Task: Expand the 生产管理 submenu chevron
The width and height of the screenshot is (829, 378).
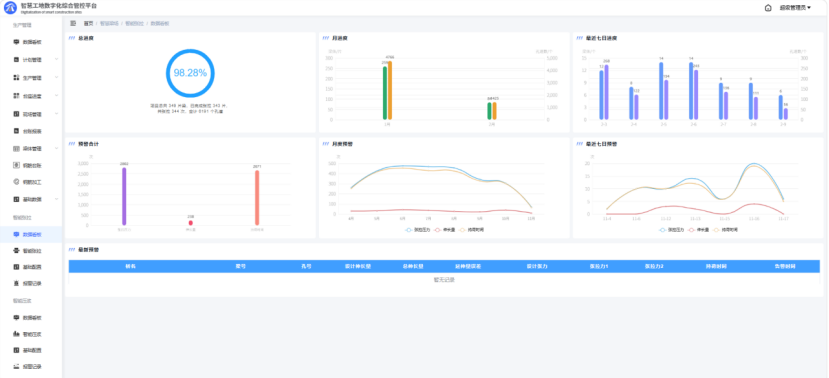Action: (56, 78)
